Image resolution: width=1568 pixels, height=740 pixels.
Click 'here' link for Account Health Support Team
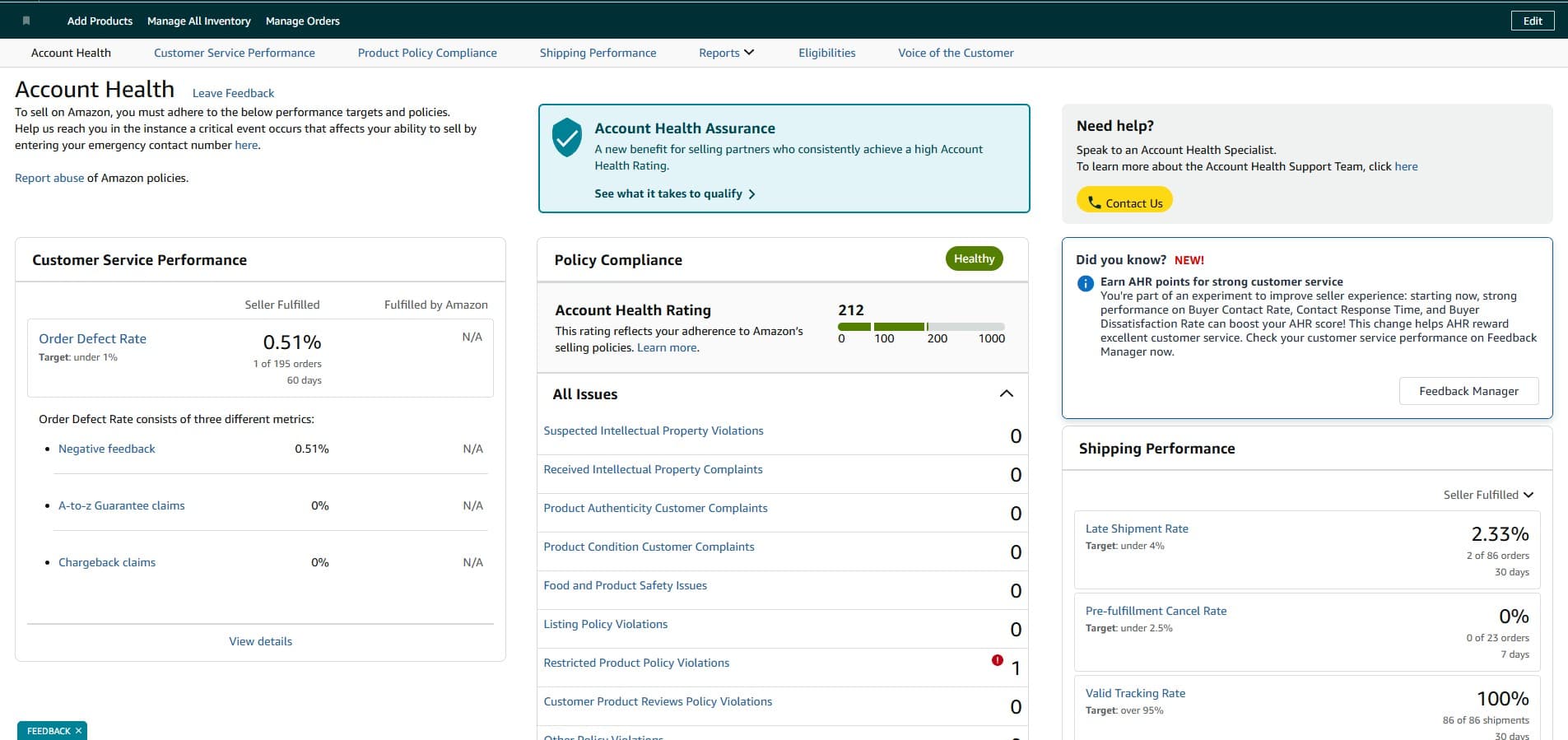[1406, 166]
